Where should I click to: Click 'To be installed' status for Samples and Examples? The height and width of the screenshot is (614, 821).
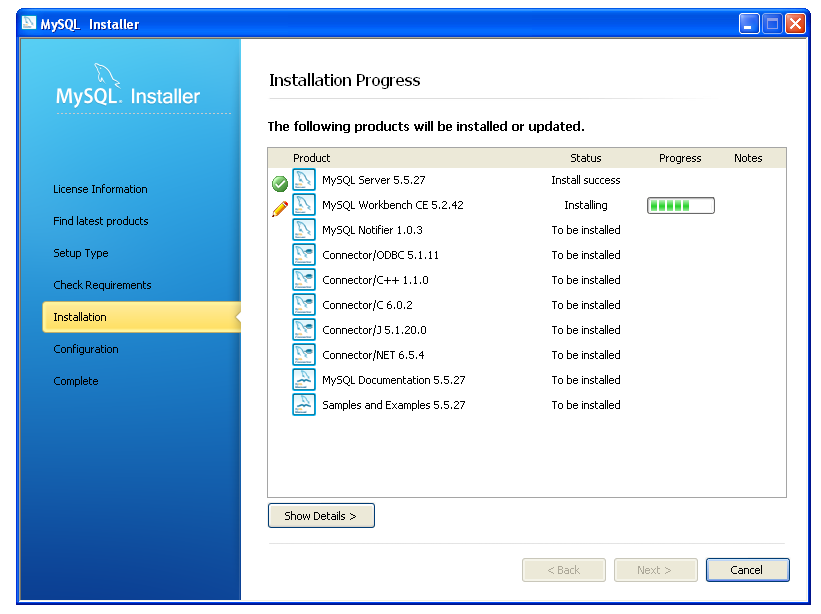[585, 405]
